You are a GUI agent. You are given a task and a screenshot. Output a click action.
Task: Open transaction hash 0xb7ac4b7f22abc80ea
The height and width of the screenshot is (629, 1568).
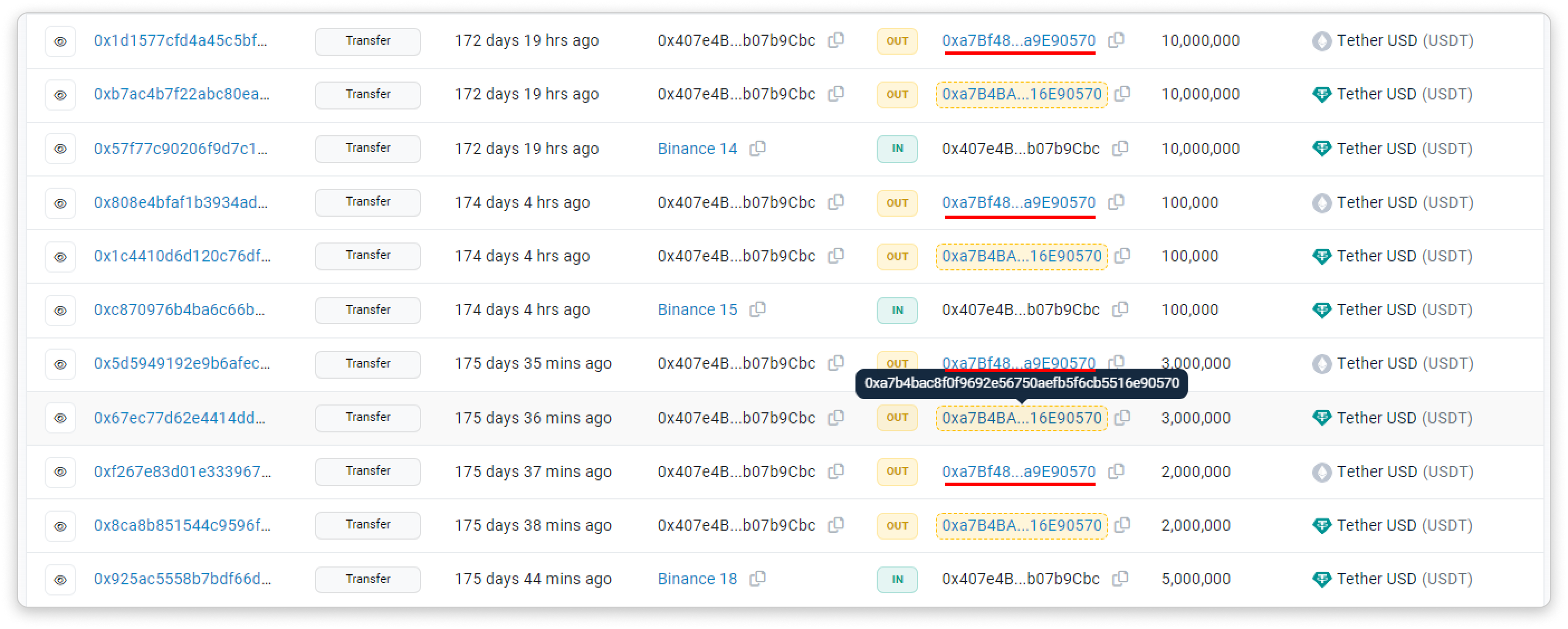pyautogui.click(x=181, y=94)
